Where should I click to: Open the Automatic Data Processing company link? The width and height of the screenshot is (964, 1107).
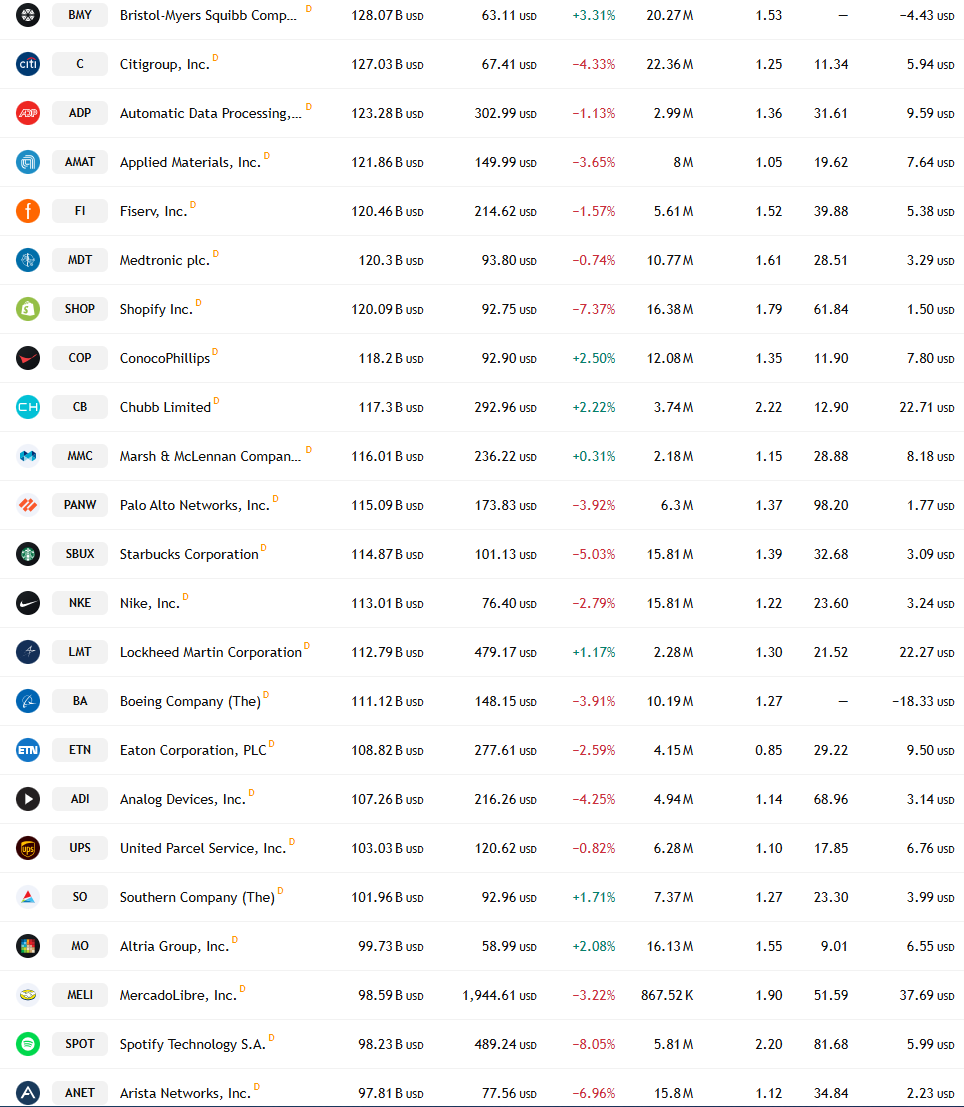(x=210, y=114)
